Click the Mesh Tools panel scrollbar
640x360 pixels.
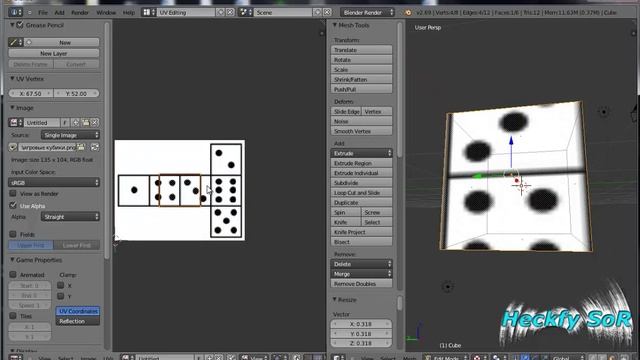click(400, 90)
